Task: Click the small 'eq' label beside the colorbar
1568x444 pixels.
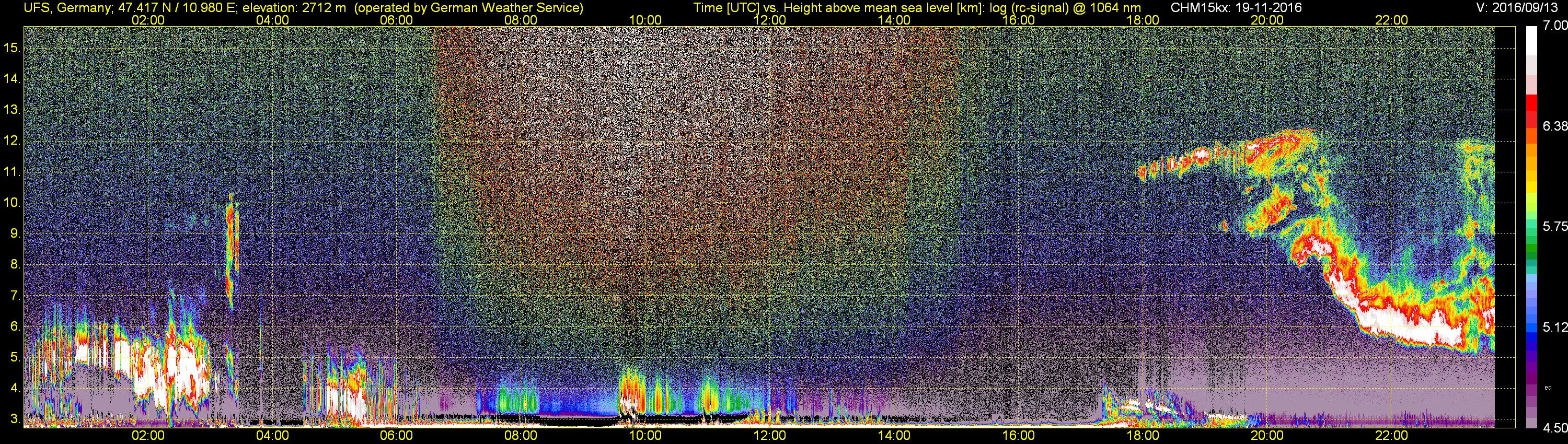Action: pyautogui.click(x=1548, y=388)
